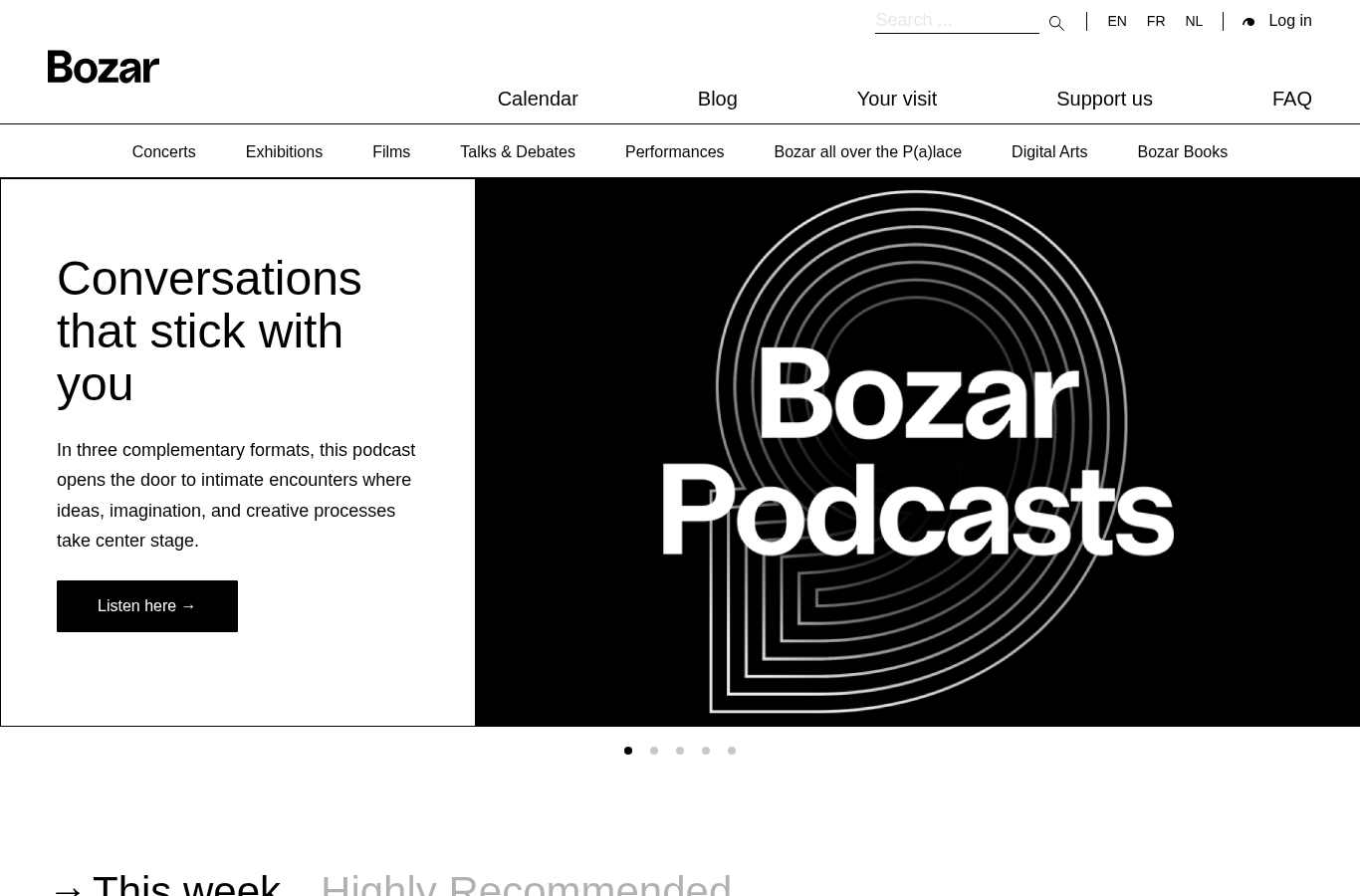
Task: Select the first carousel dot
Action: point(628,751)
